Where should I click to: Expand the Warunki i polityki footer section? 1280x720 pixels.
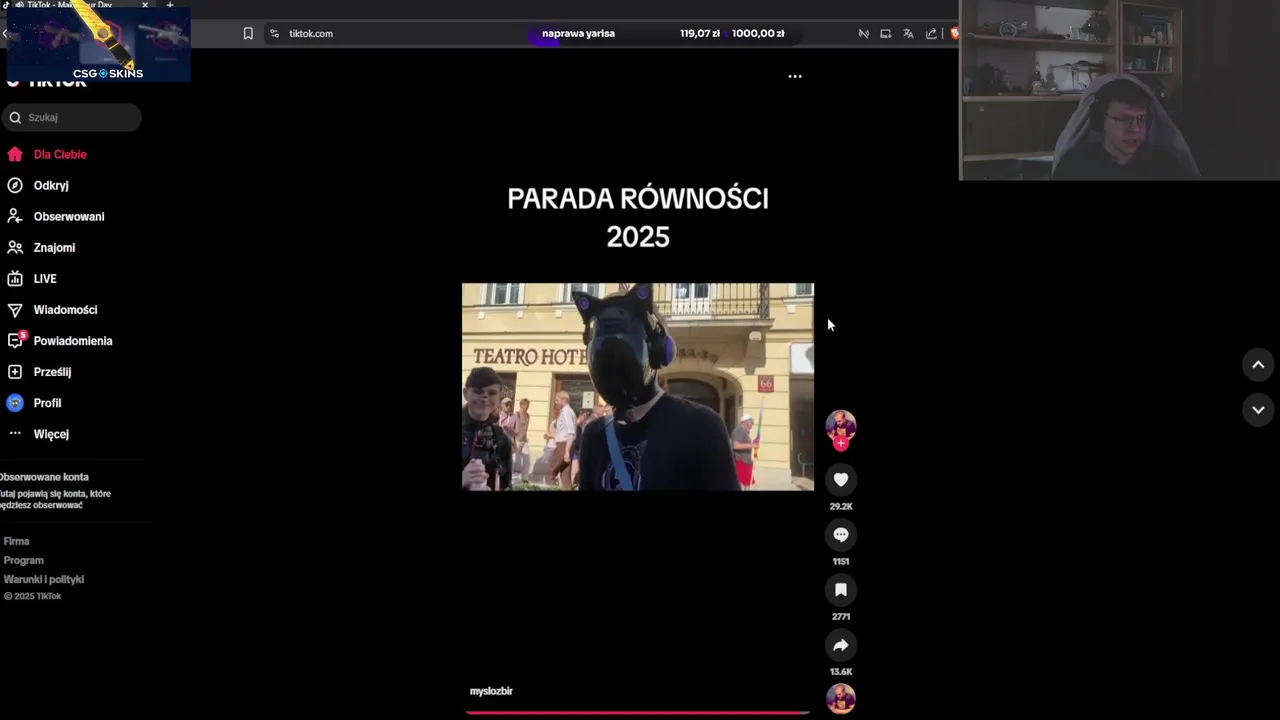tap(44, 579)
